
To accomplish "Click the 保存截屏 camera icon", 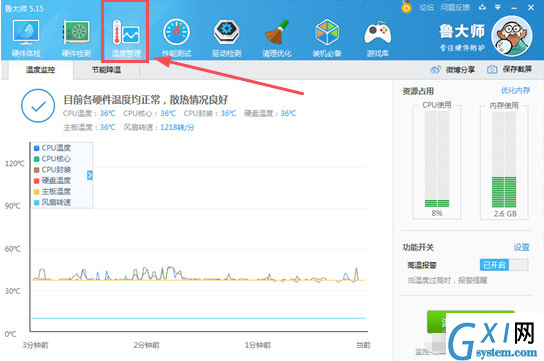I will 492,70.
